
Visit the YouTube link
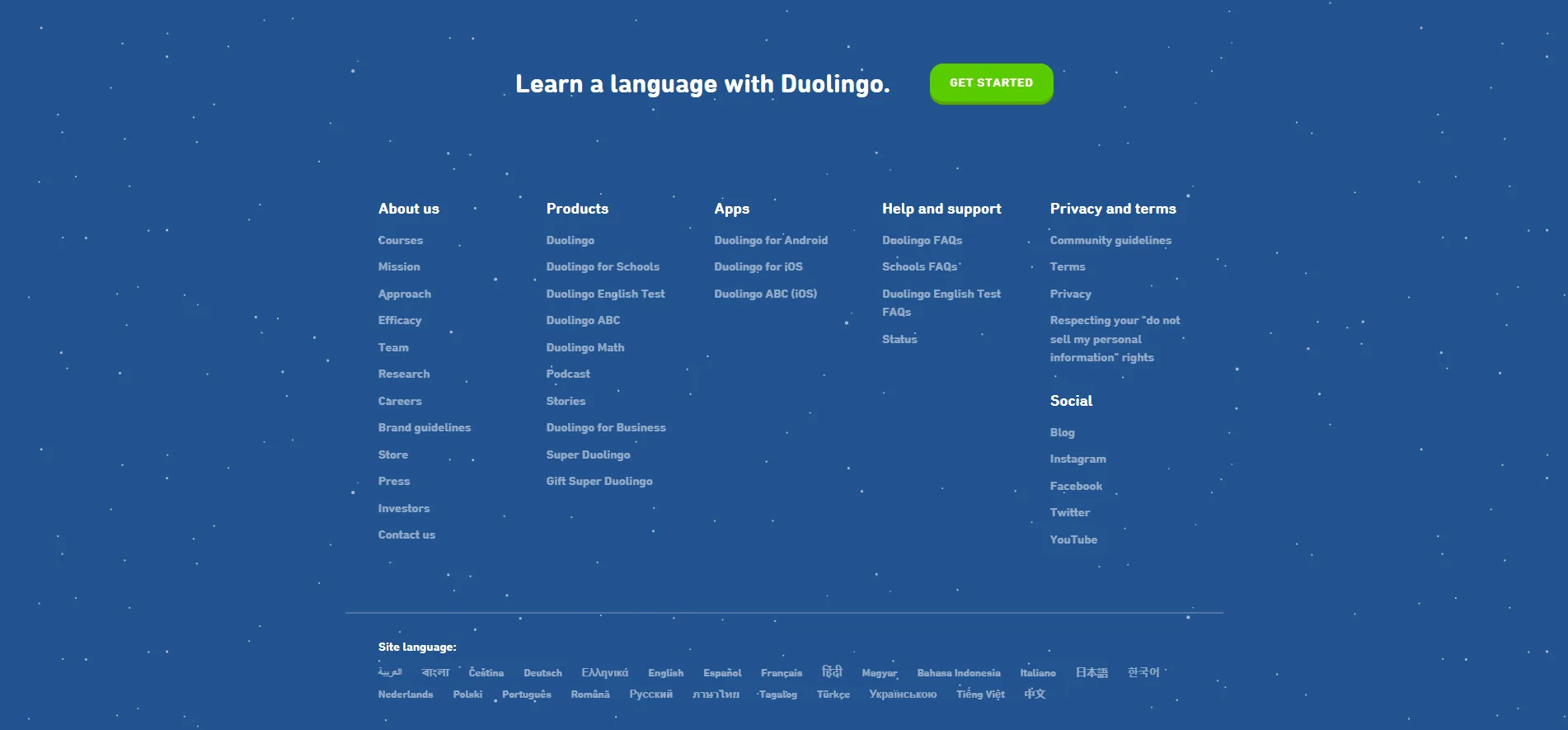pos(1073,539)
